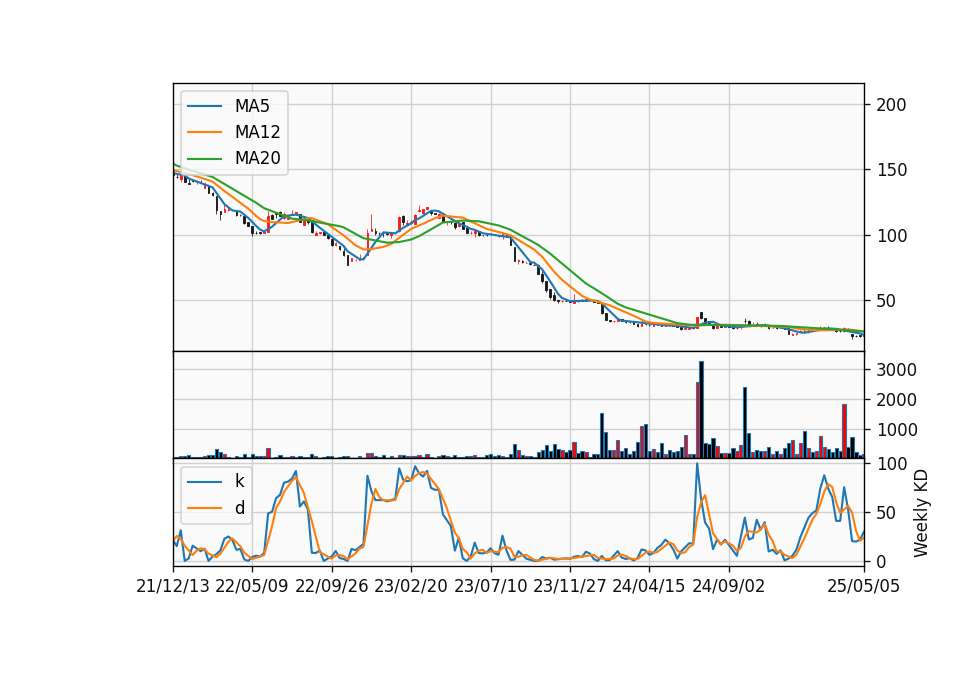960x690 pixels.
Task: Click the green MA20 legend line sample
Action: pyautogui.click(x=204, y=158)
